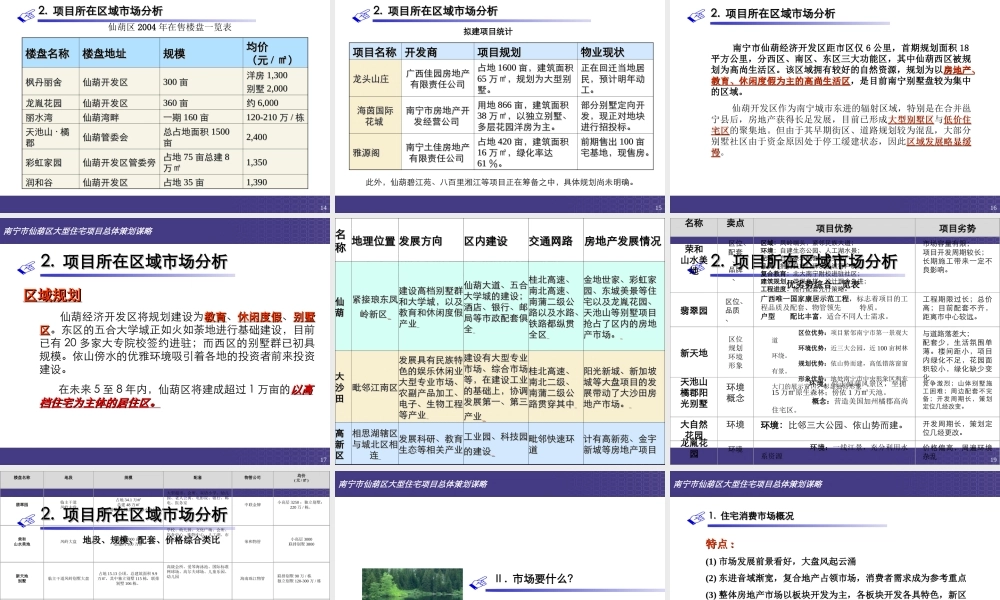
Task: Click the 物业现状 column header
Action: [616, 52]
